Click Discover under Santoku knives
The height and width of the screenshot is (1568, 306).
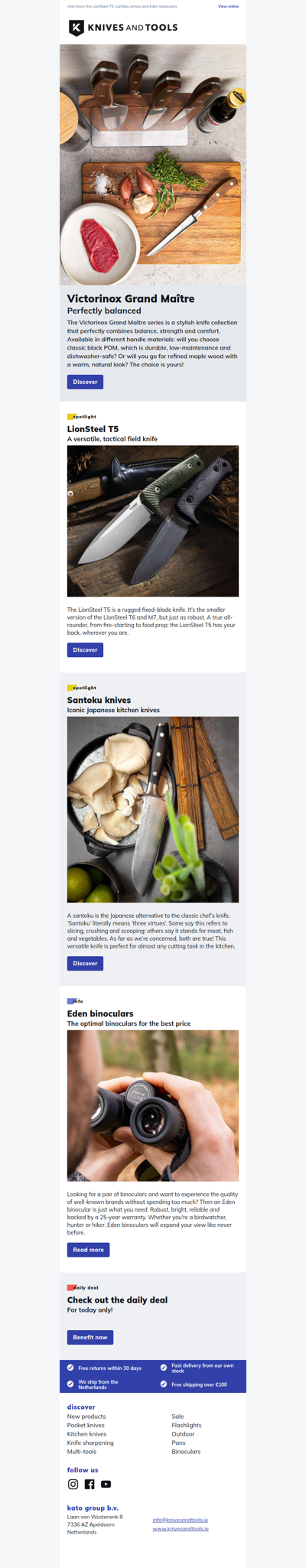[85, 963]
